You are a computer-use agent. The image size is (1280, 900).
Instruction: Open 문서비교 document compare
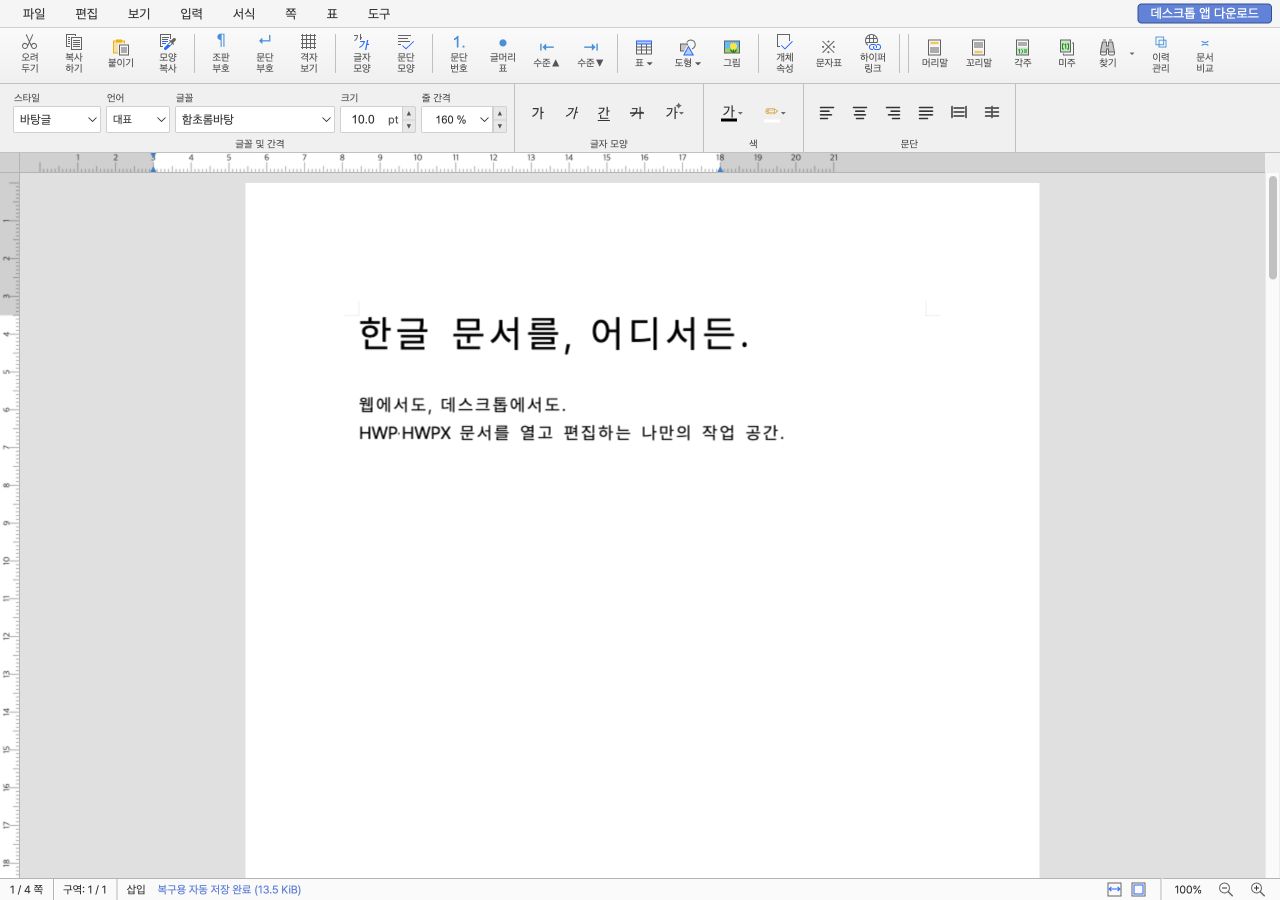1204,53
